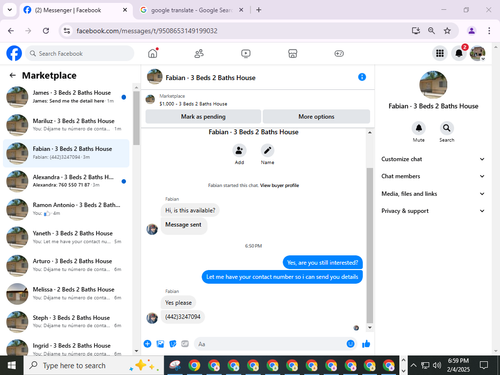Mute the Fabian conversation
This screenshot has height=375, width=500.
click(419, 128)
